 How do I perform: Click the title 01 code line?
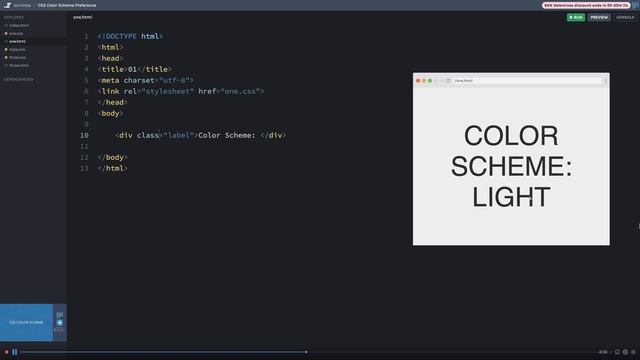(135, 69)
